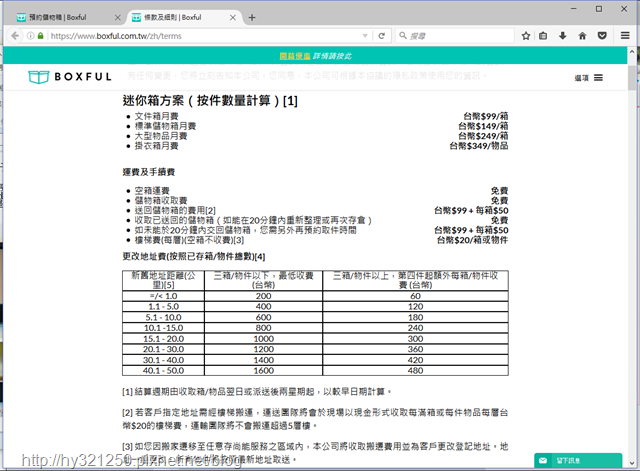This screenshot has width=640, height=471.
Task: Select the 台幣$149/箱 price text
Action: tap(483, 126)
